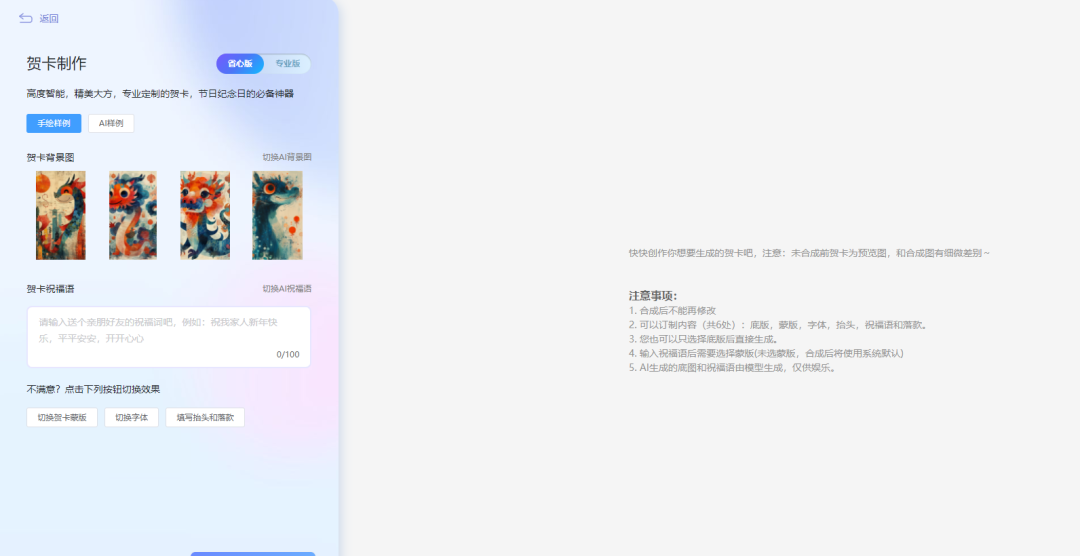Choose the third dragon background with horns
Viewport: 1080px width, 556px height.
(x=205, y=216)
